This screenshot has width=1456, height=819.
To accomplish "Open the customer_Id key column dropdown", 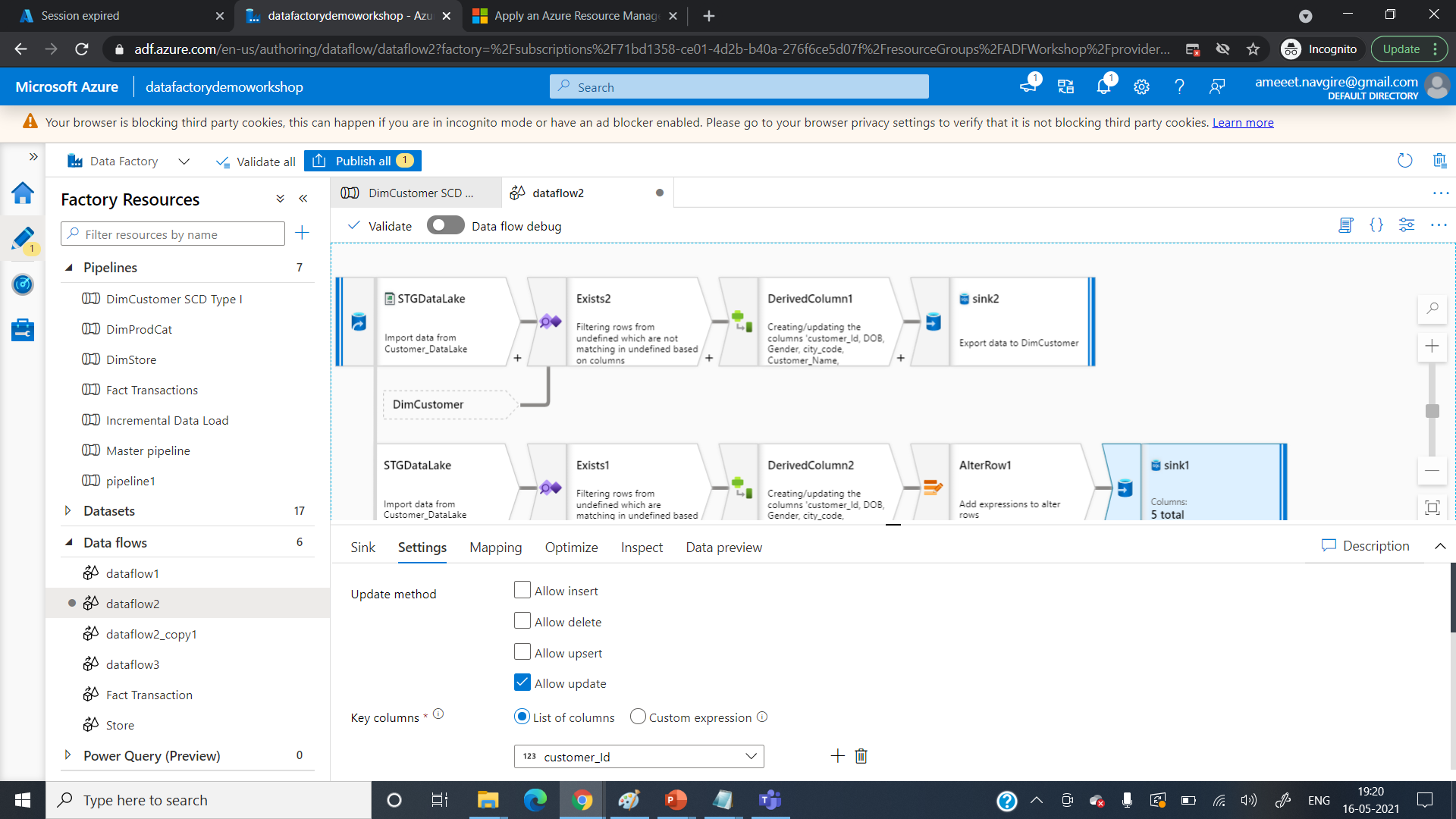I will 639,756.
